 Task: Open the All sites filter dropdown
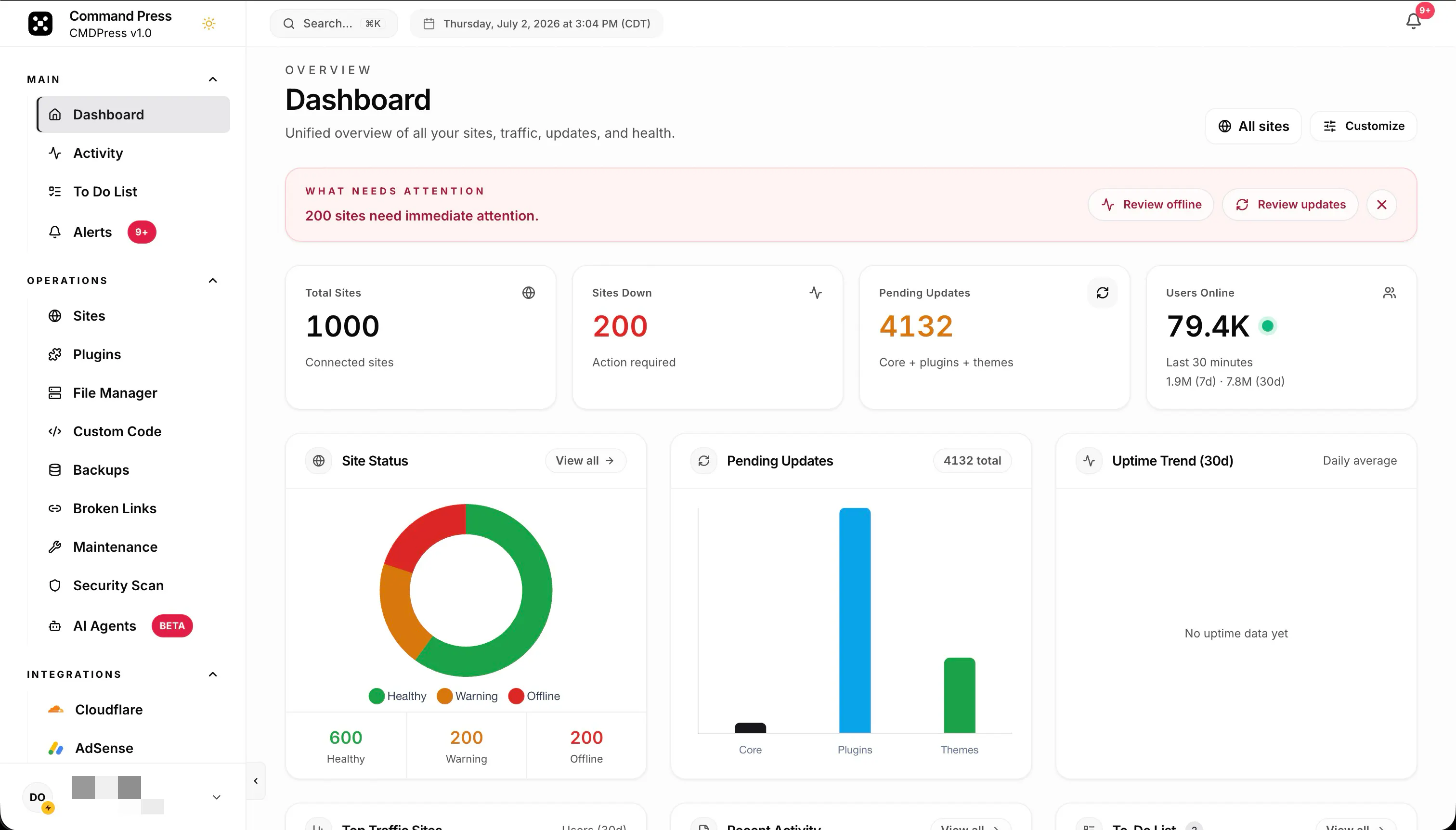coord(1253,126)
